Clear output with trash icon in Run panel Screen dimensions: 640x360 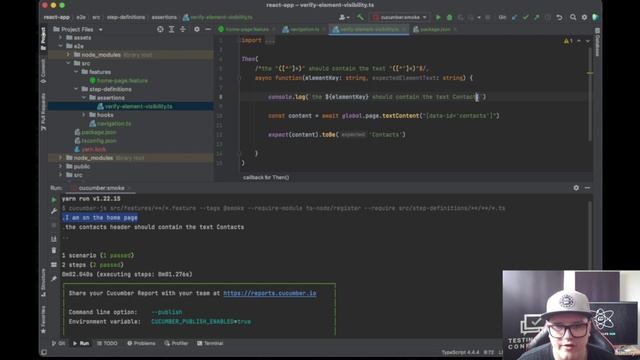coord(54,250)
